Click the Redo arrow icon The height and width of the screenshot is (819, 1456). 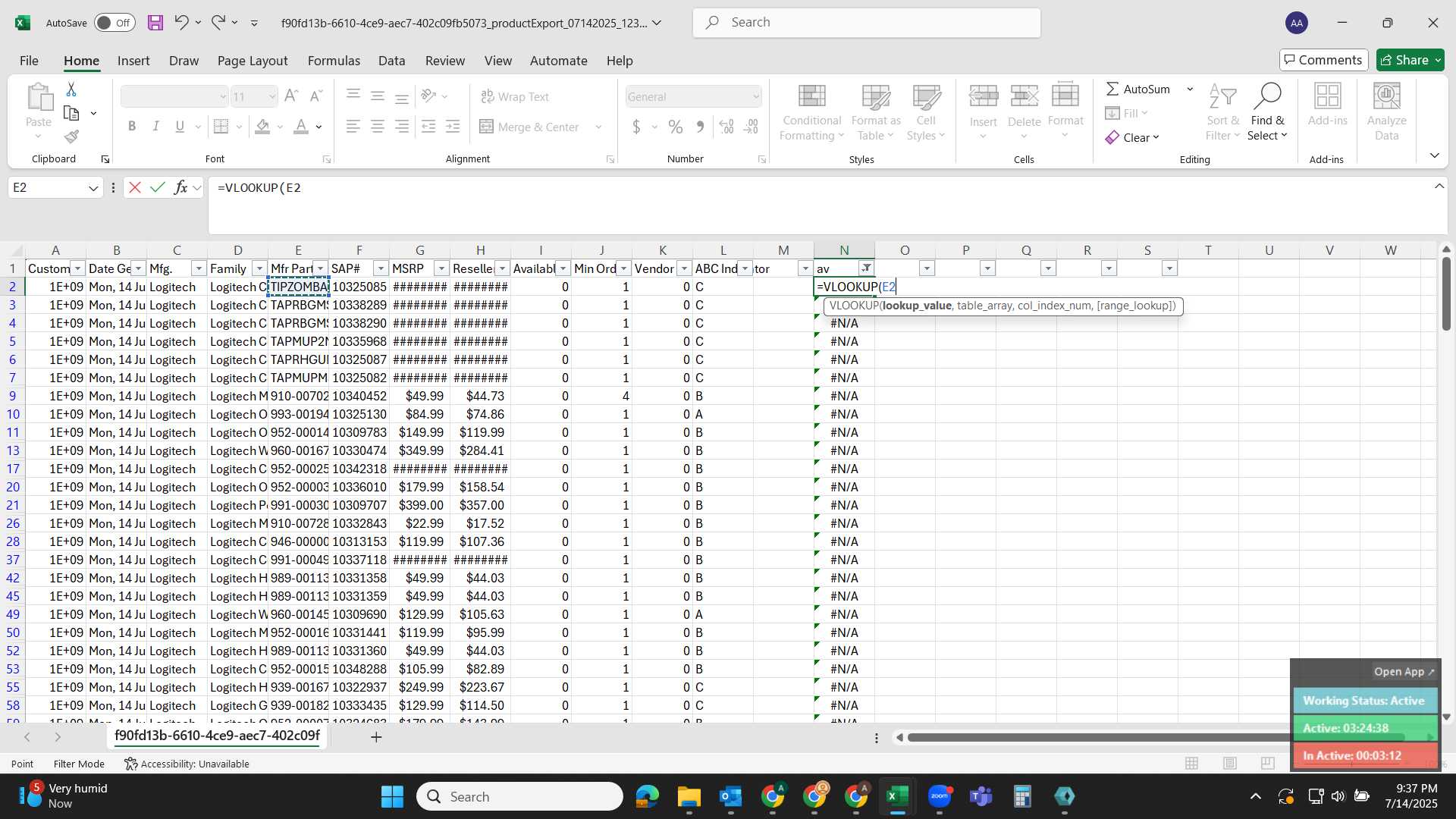pos(218,23)
